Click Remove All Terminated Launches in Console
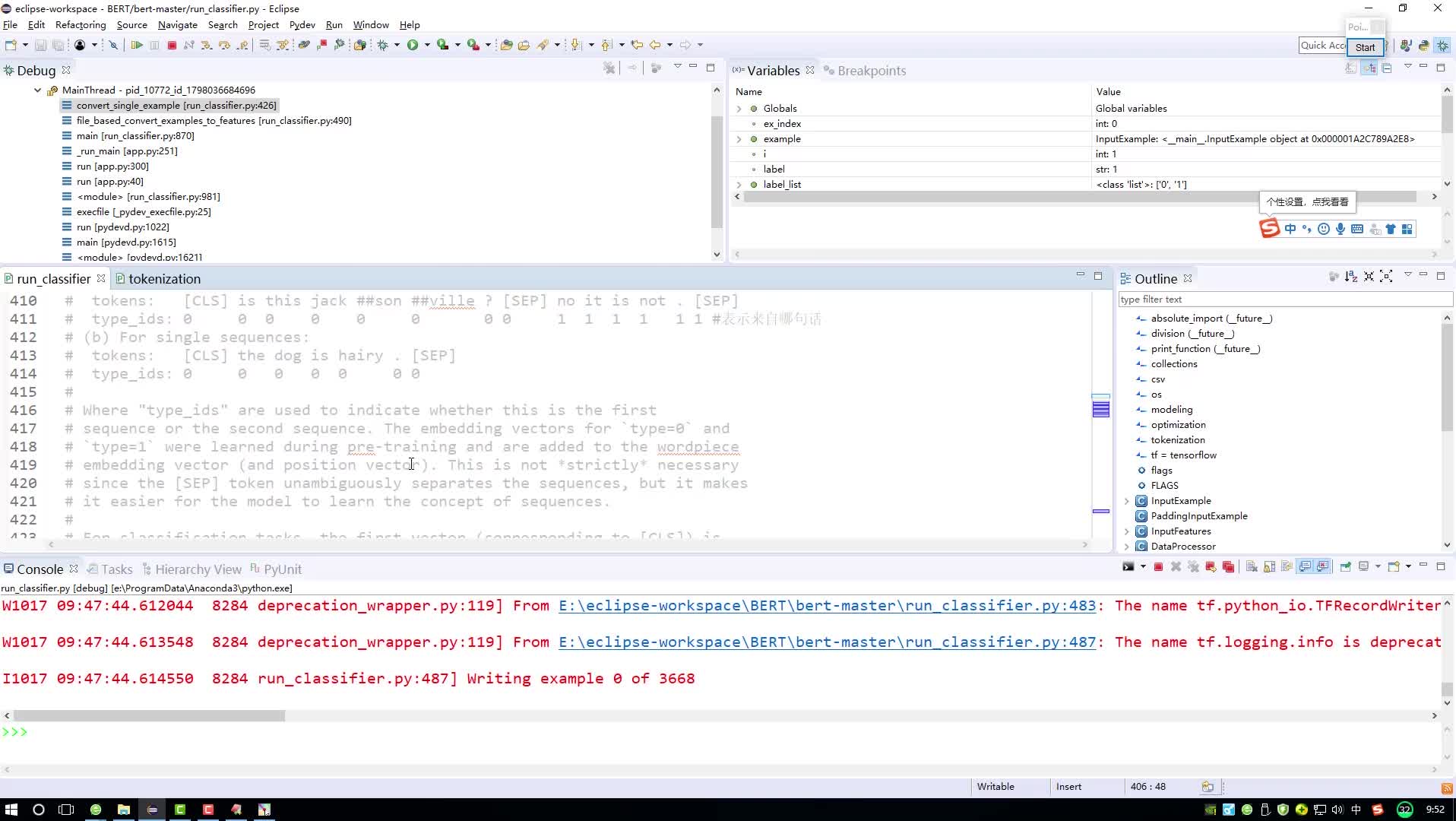This screenshot has height=821, width=1456. (1193, 567)
